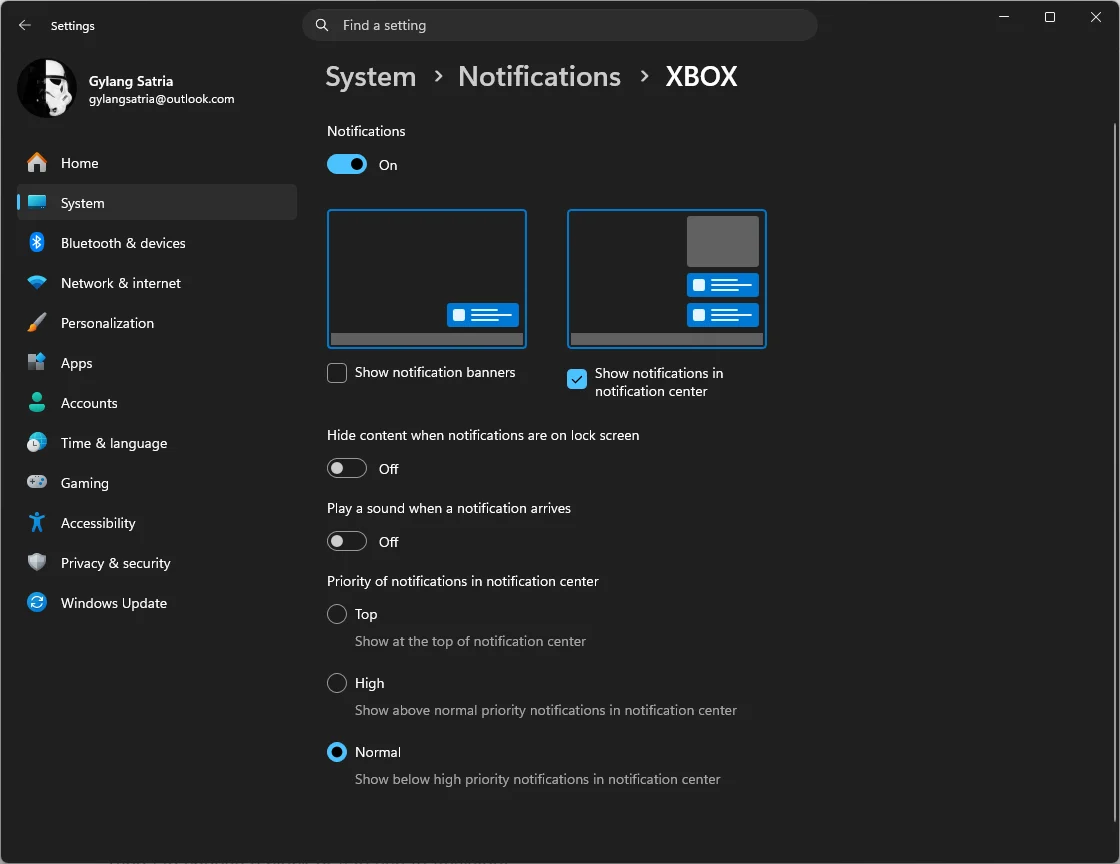Open Gaming settings page
The image size is (1120, 864).
pos(157,483)
